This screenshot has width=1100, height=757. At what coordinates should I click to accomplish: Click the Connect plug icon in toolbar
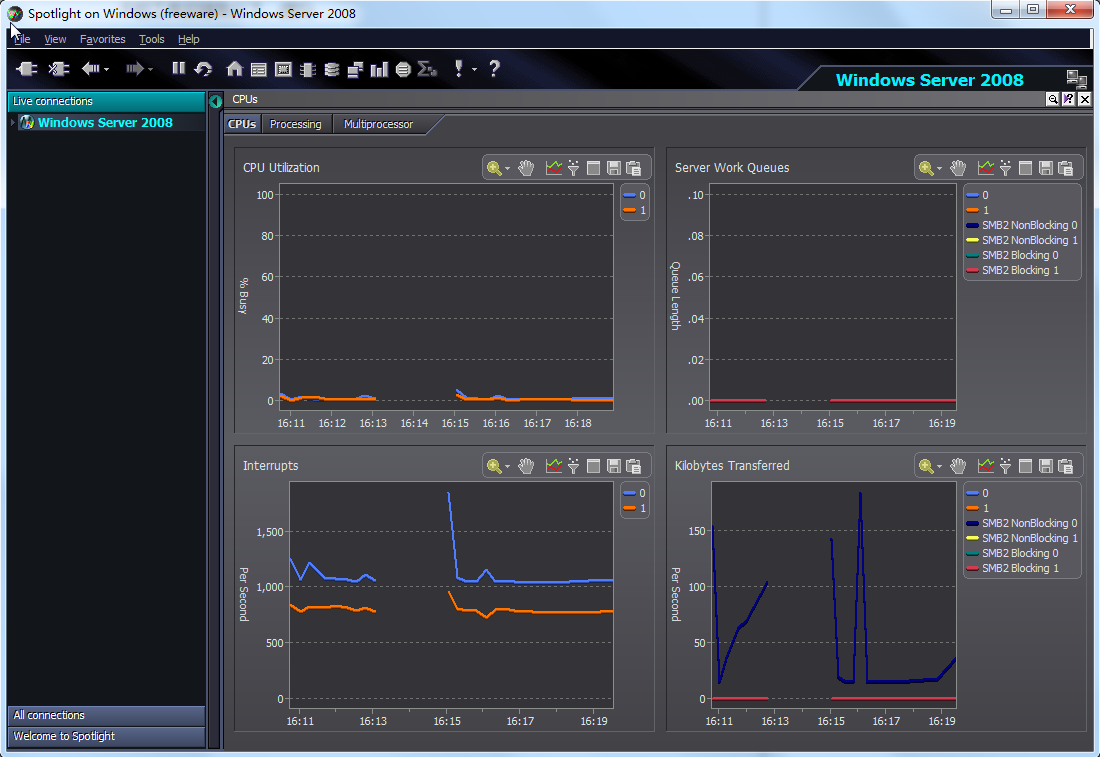pyautogui.click(x=27, y=69)
